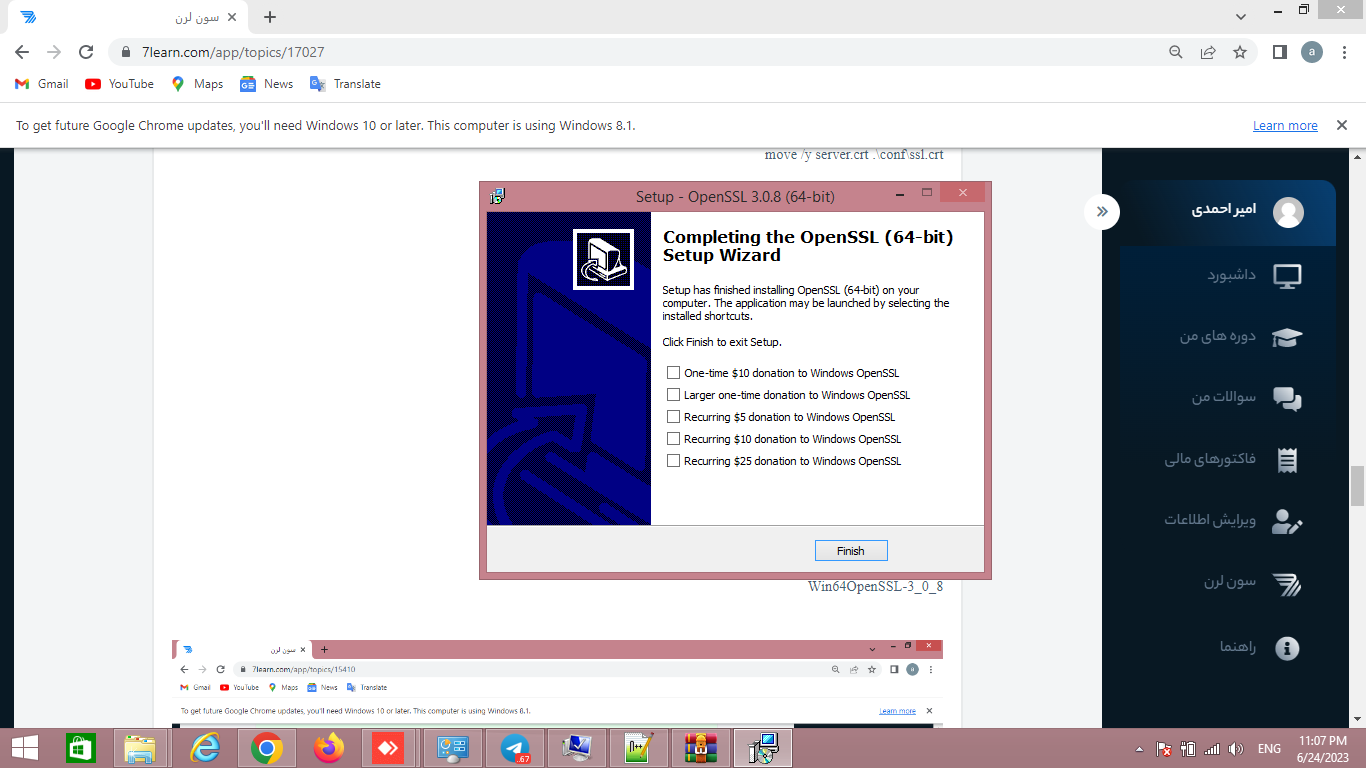Click the receipt icon in sidebar

pyautogui.click(x=1287, y=460)
